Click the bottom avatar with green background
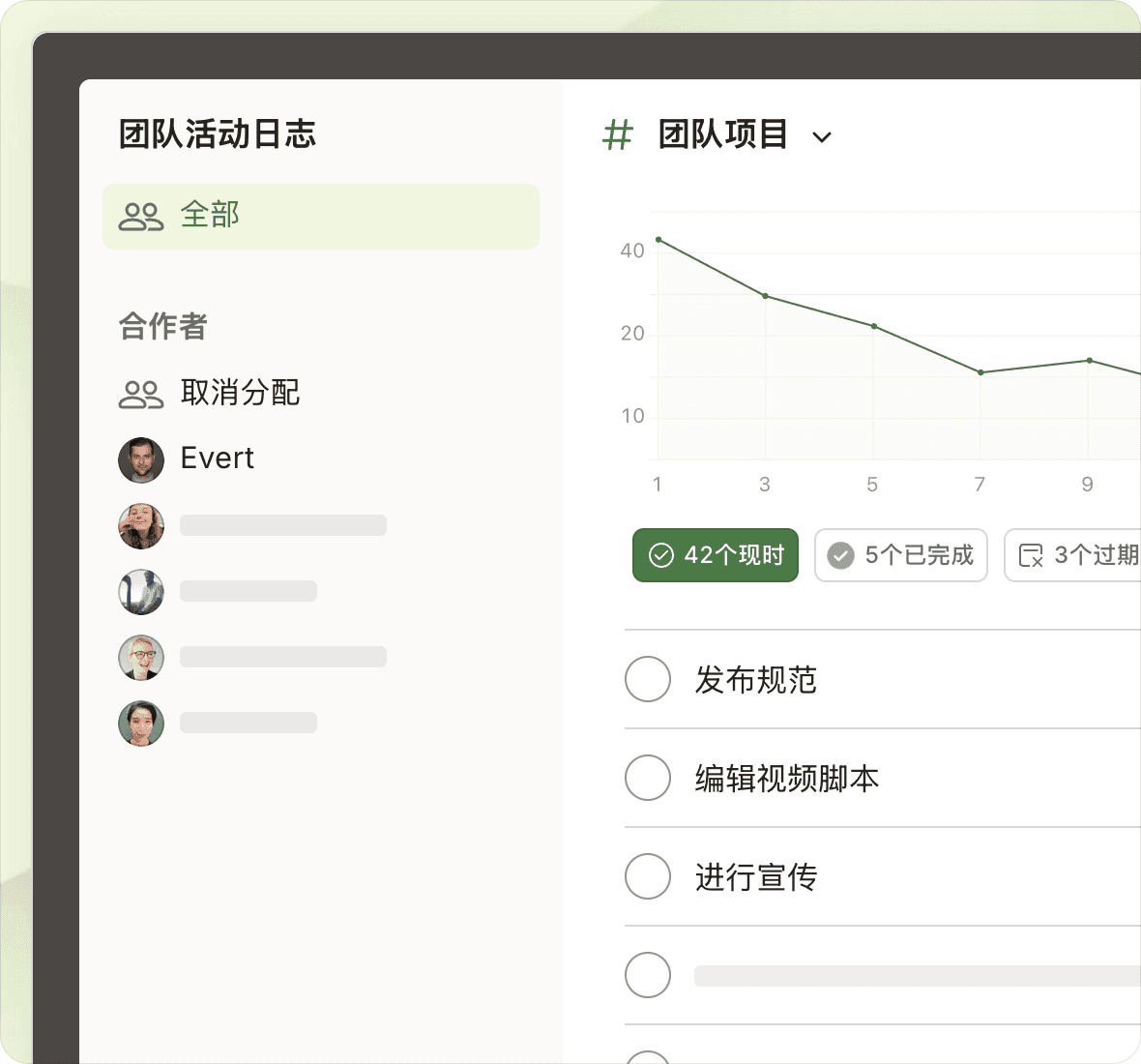 click(x=141, y=724)
